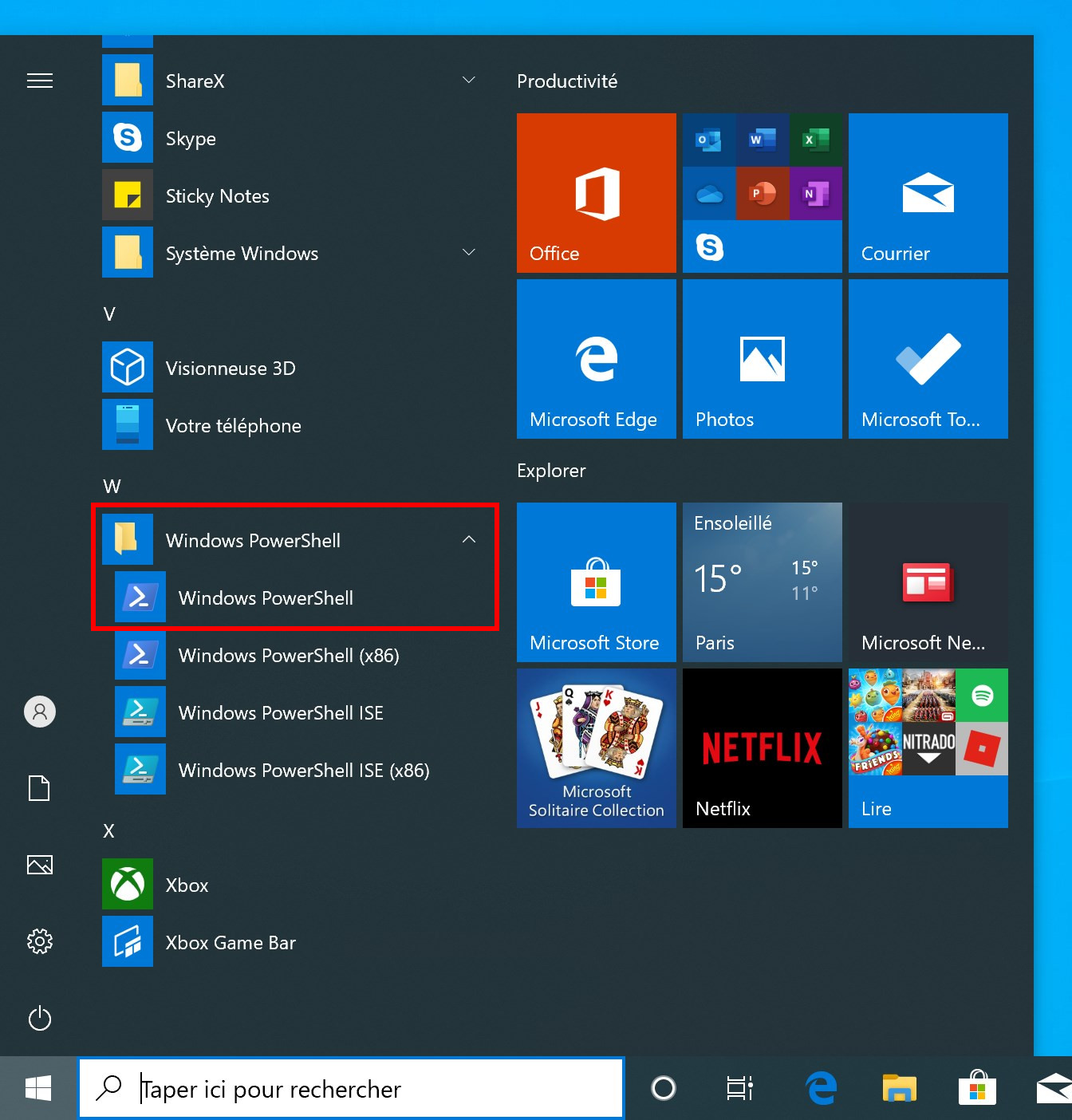Click the Productivité group title
Screen dimensions: 1072x1120
(x=567, y=81)
